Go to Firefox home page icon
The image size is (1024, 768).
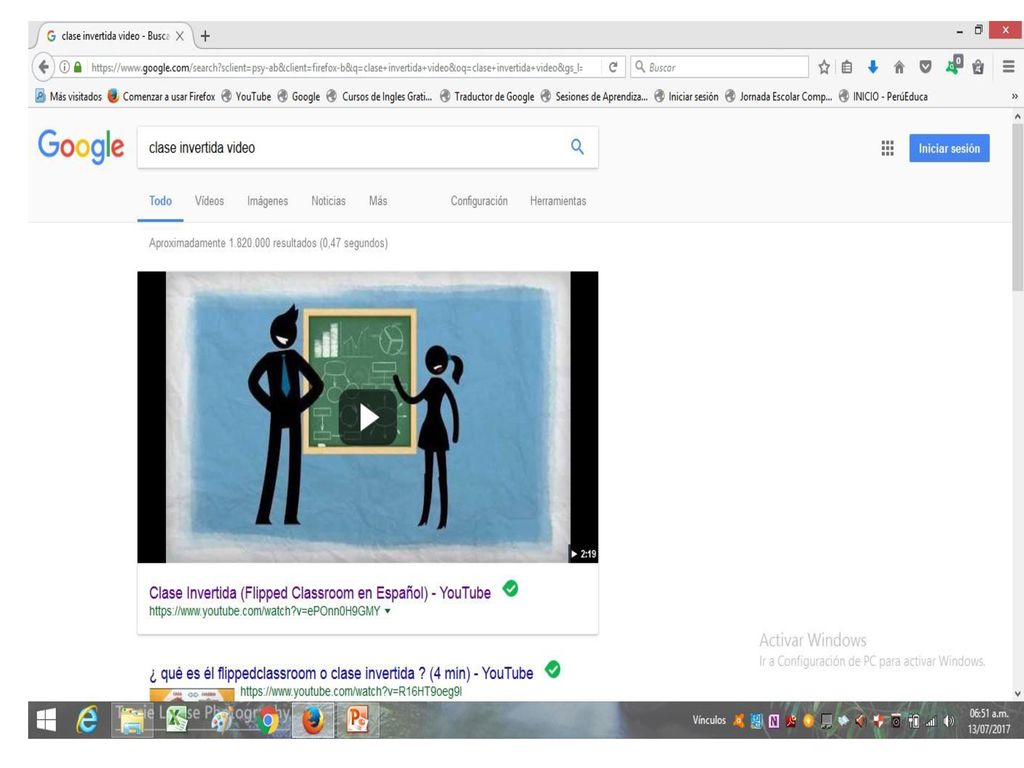pyautogui.click(x=899, y=67)
